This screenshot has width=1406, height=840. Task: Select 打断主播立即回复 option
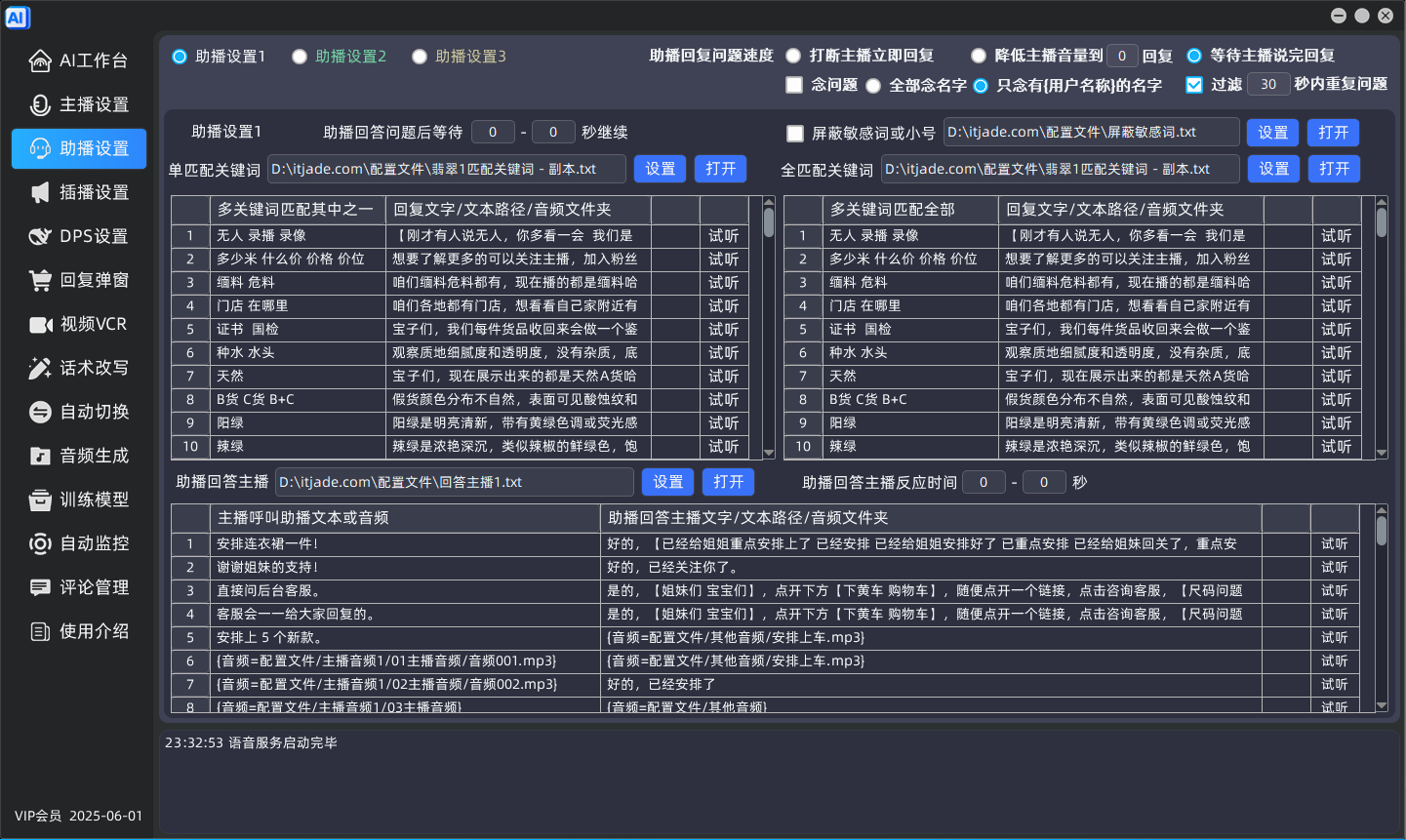point(793,56)
